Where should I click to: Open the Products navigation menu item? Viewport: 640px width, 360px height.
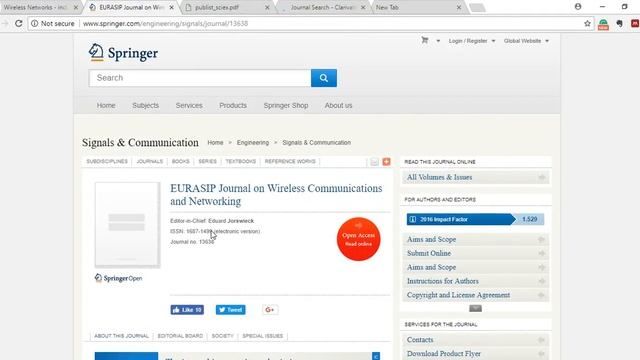click(233, 105)
